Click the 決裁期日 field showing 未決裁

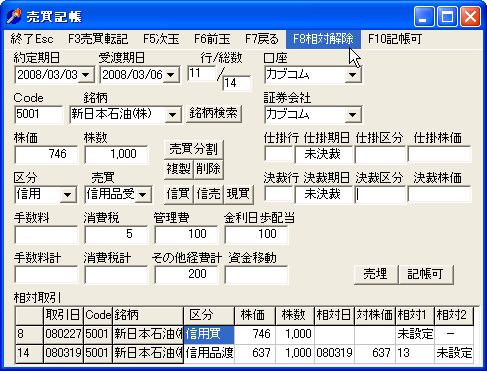(323, 195)
